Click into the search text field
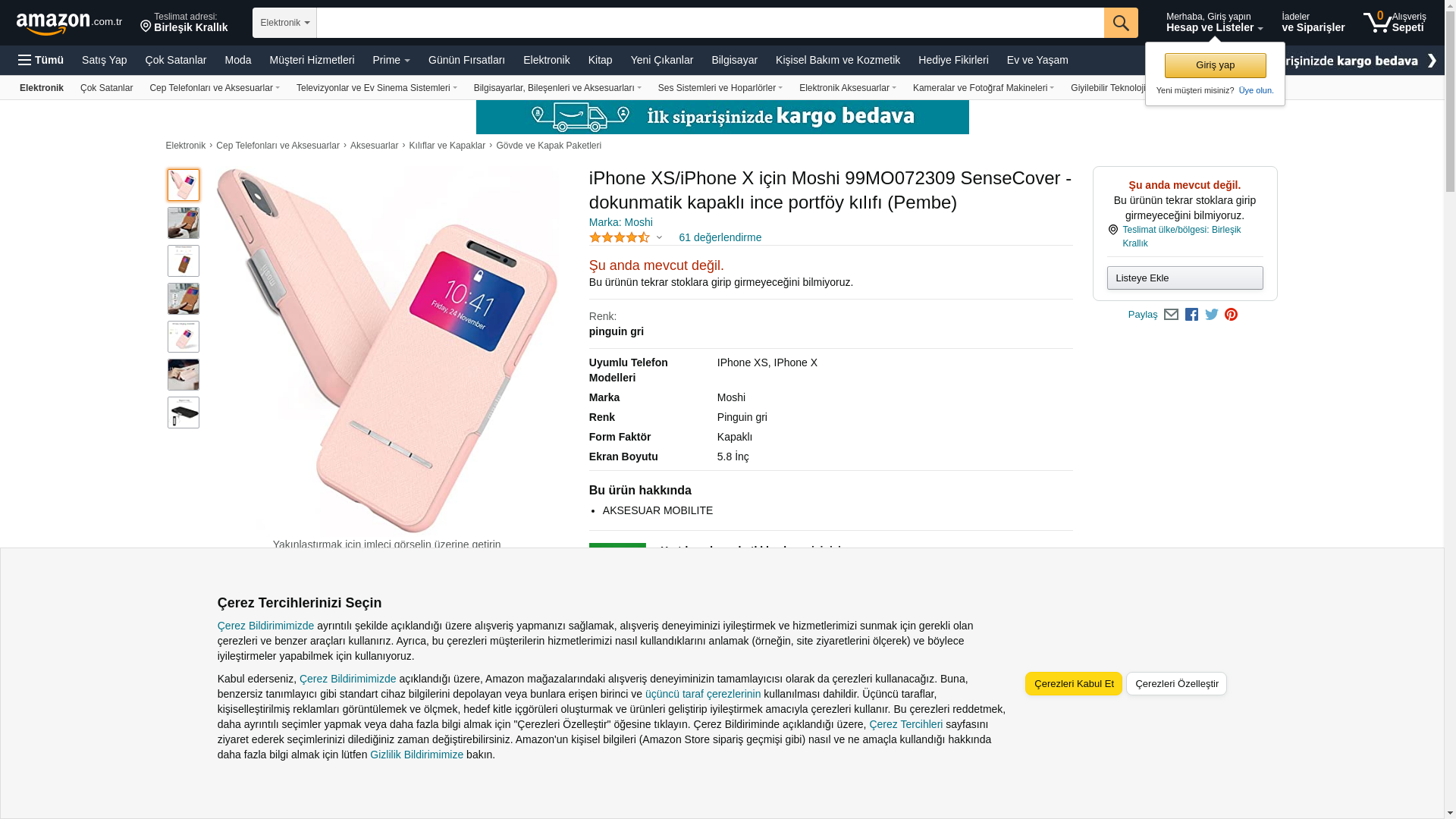Image resolution: width=1456 pixels, height=819 pixels. (710, 23)
